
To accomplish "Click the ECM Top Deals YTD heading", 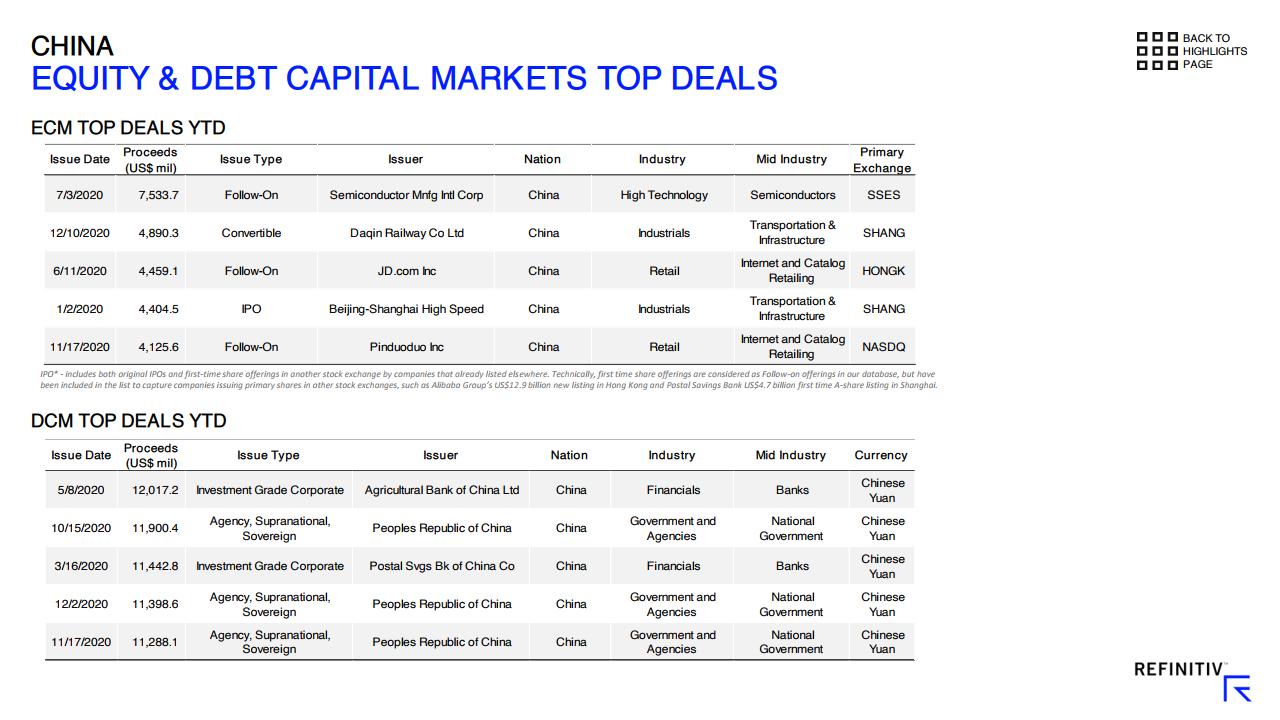I will tap(128, 128).
